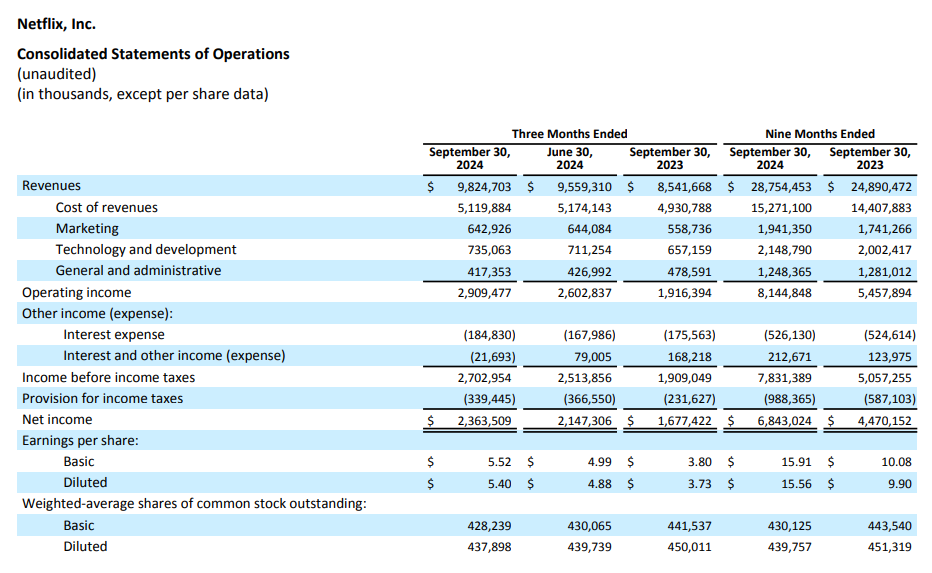Select the "Cost of revenues" row label
This screenshot has height=573, width=932.
[106, 207]
